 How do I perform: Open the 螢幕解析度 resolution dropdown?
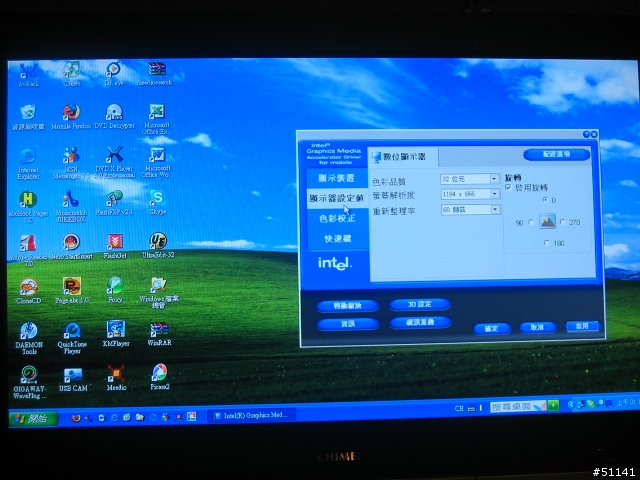click(x=471, y=194)
